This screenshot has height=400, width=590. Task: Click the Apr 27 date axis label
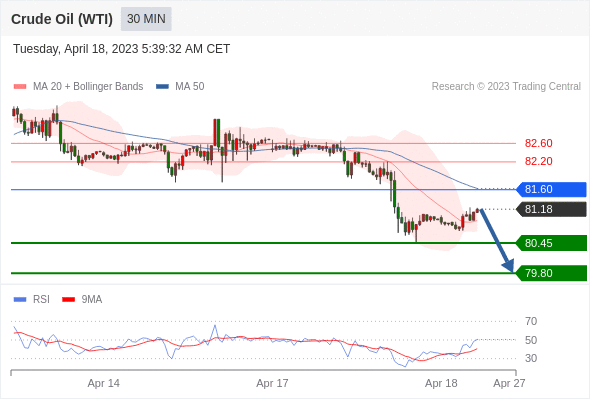pos(509,383)
